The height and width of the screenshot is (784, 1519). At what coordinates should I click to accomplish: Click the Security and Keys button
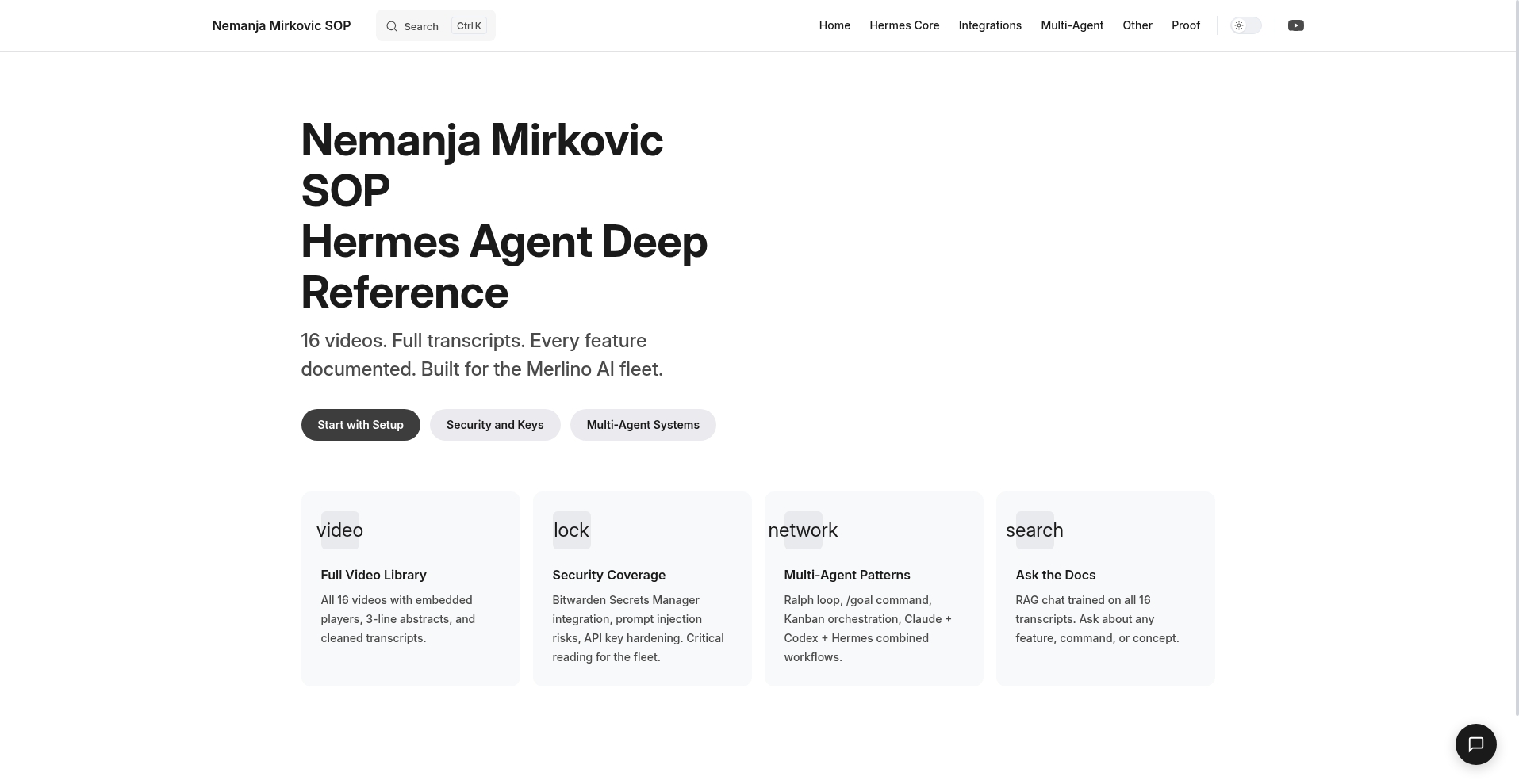click(x=495, y=425)
